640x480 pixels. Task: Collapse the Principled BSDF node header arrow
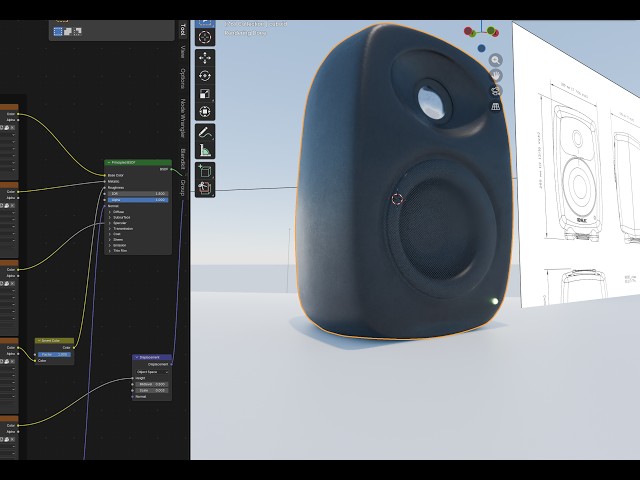click(108, 162)
